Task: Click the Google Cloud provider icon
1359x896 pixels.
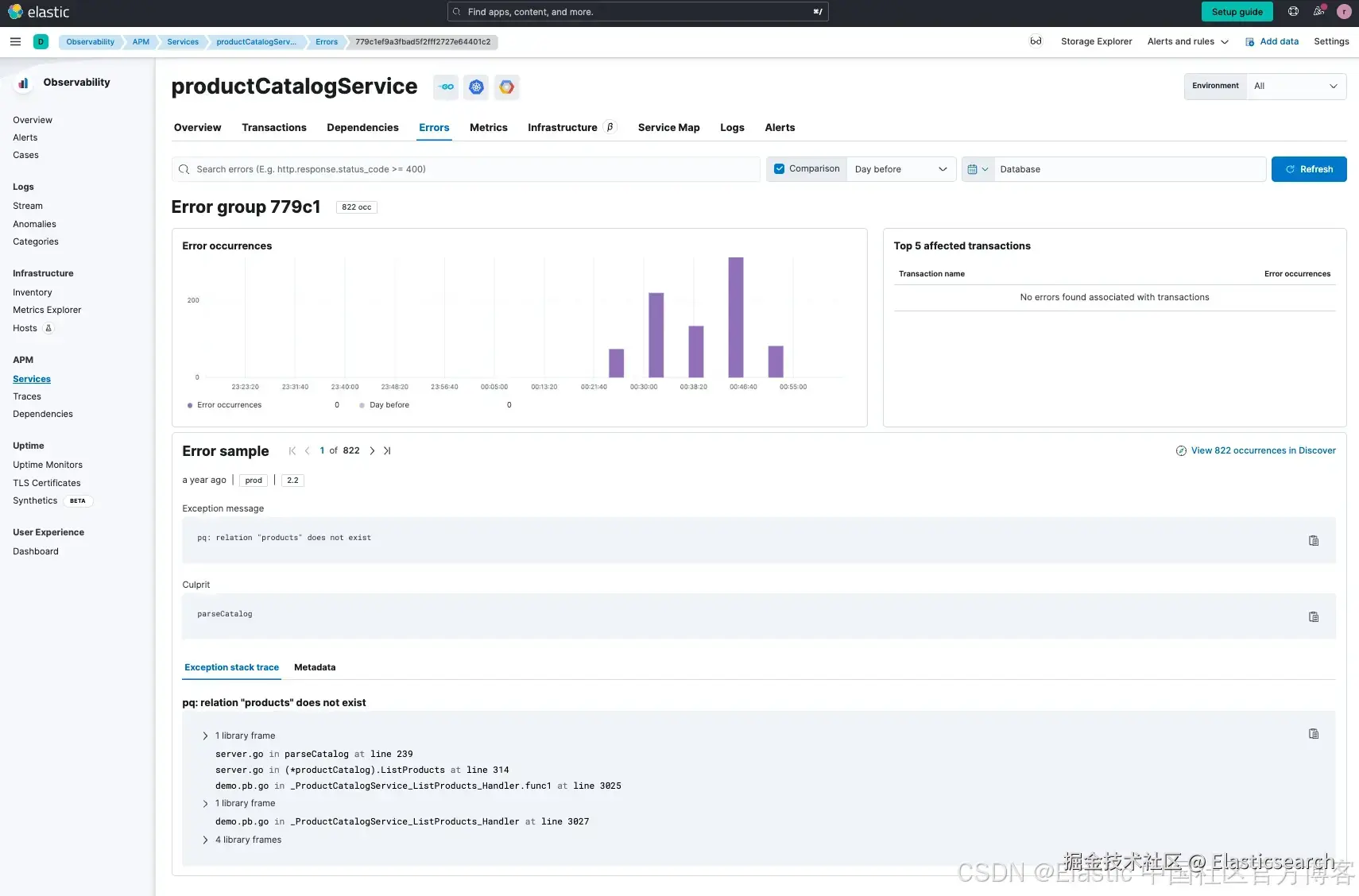Action: click(x=506, y=87)
